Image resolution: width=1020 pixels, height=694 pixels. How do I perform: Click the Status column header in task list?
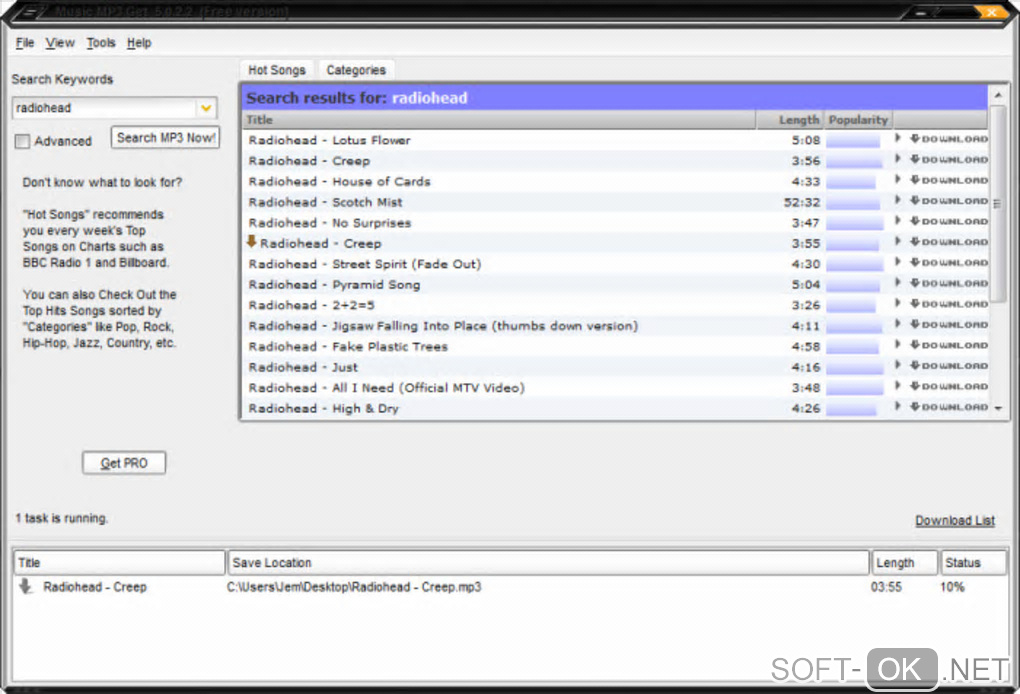973,563
